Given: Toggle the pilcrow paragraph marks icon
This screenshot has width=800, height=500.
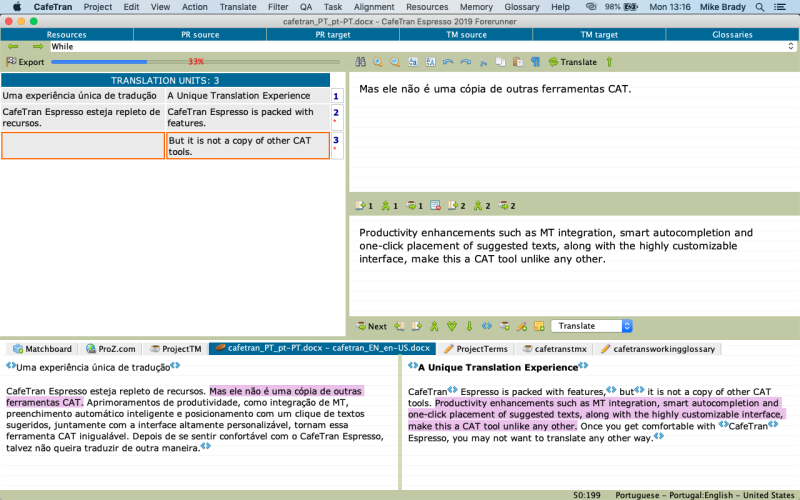Looking at the screenshot, I should 535,62.
